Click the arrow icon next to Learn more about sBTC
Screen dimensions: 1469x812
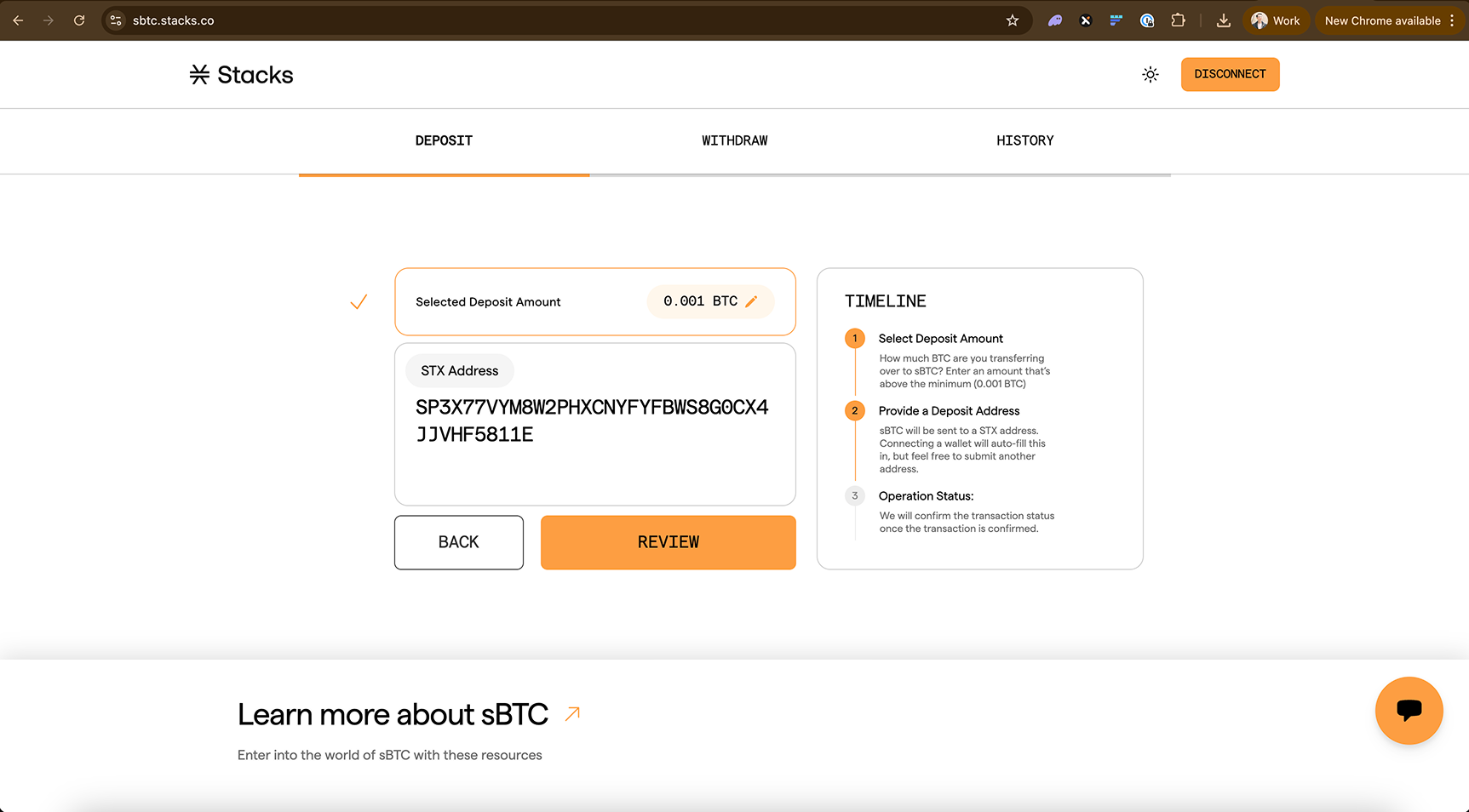572,713
